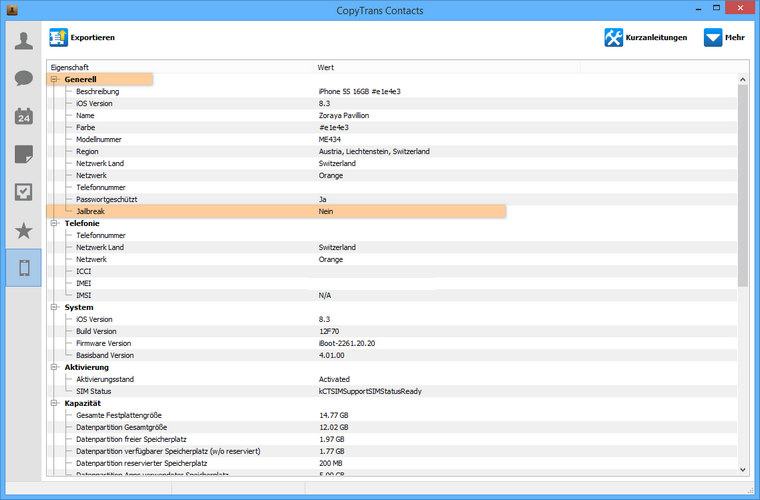The height and width of the screenshot is (500, 760).
Task: Click the Kurzanleitungen tools icon
Action: 613,37
